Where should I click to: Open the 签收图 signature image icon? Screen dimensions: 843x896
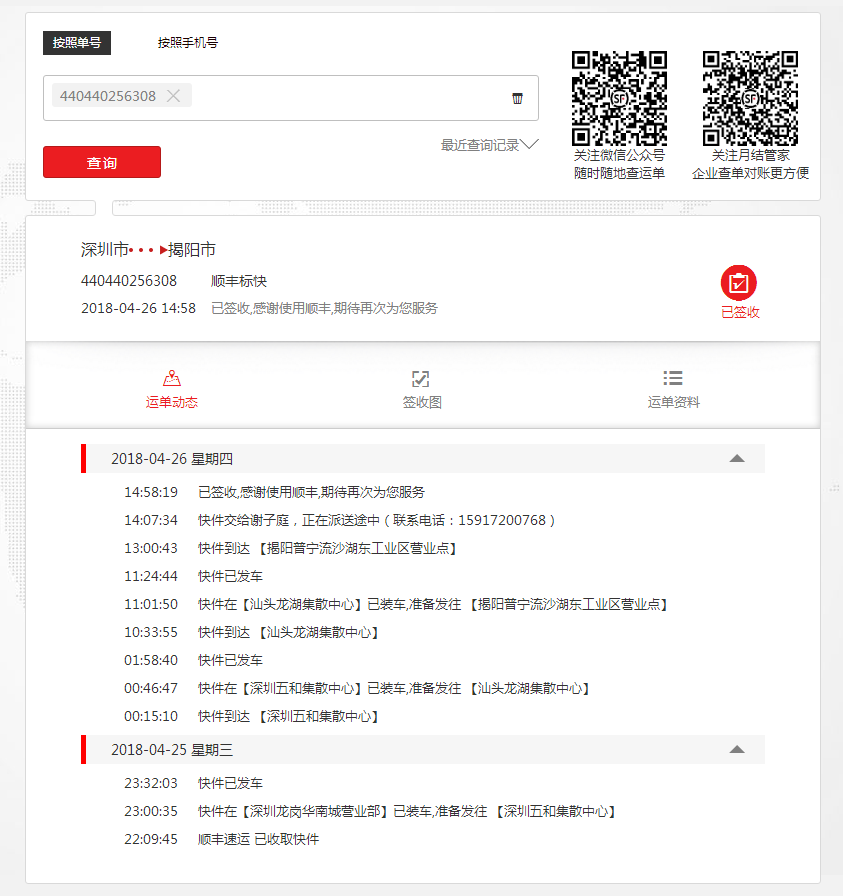tap(421, 378)
